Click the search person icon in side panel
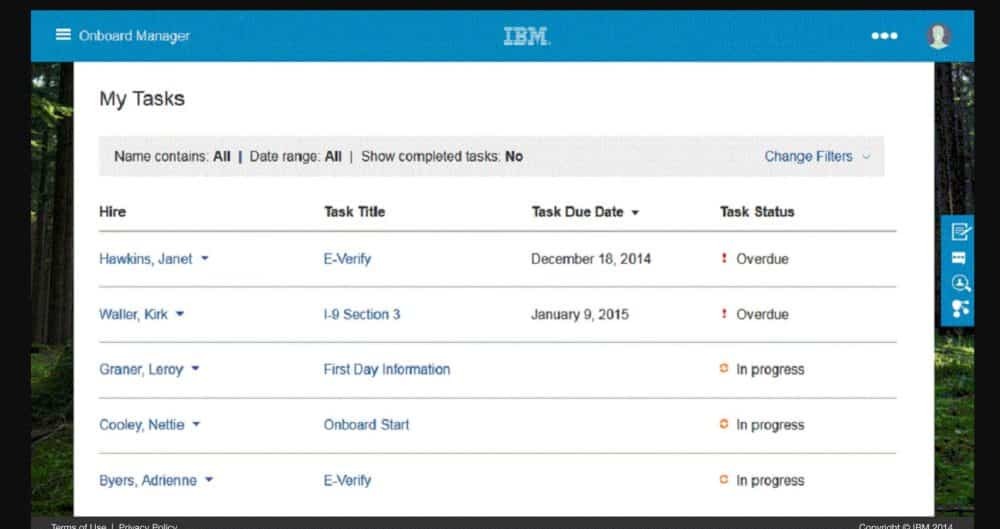 point(960,283)
